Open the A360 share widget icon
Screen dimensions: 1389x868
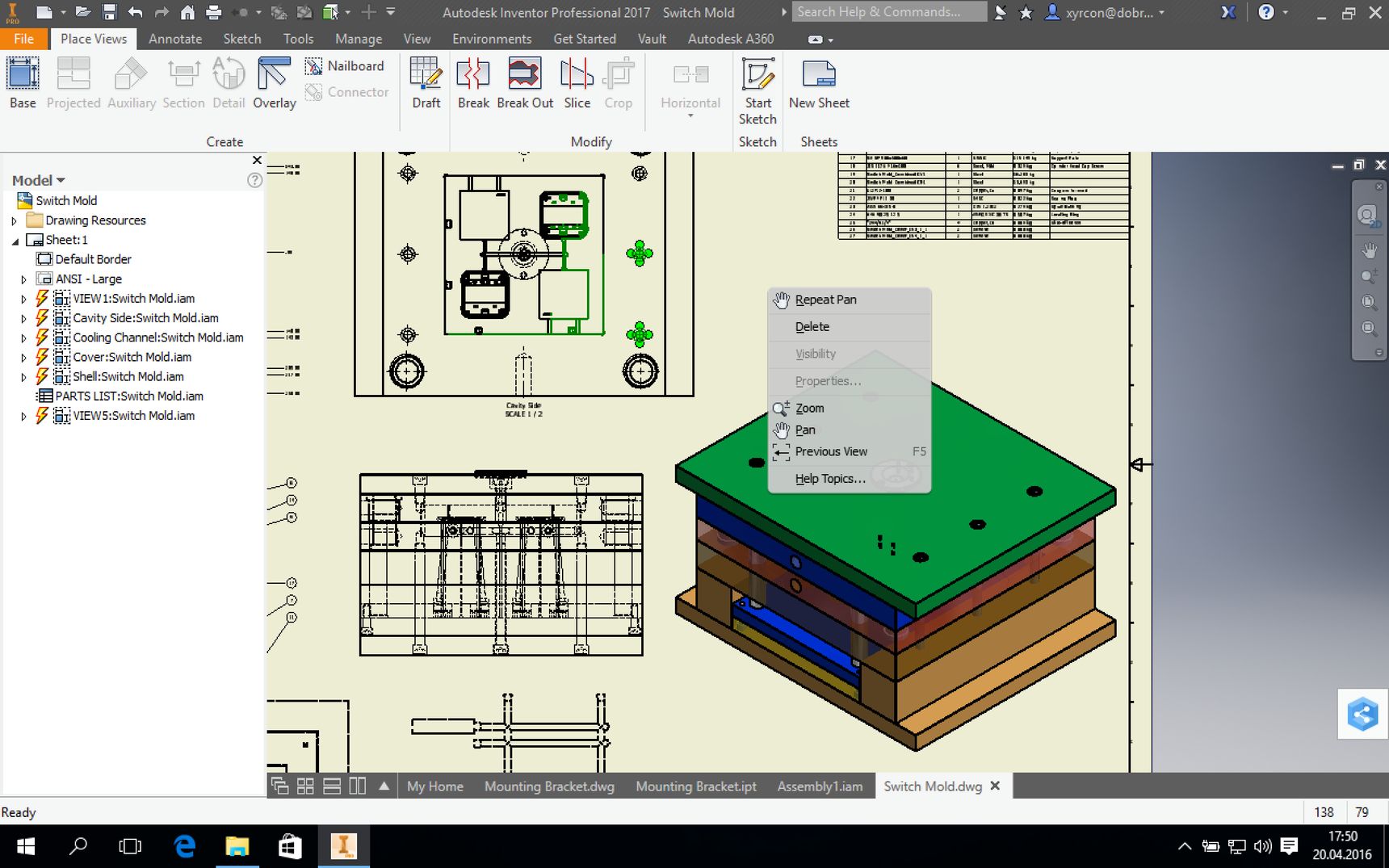(1362, 714)
